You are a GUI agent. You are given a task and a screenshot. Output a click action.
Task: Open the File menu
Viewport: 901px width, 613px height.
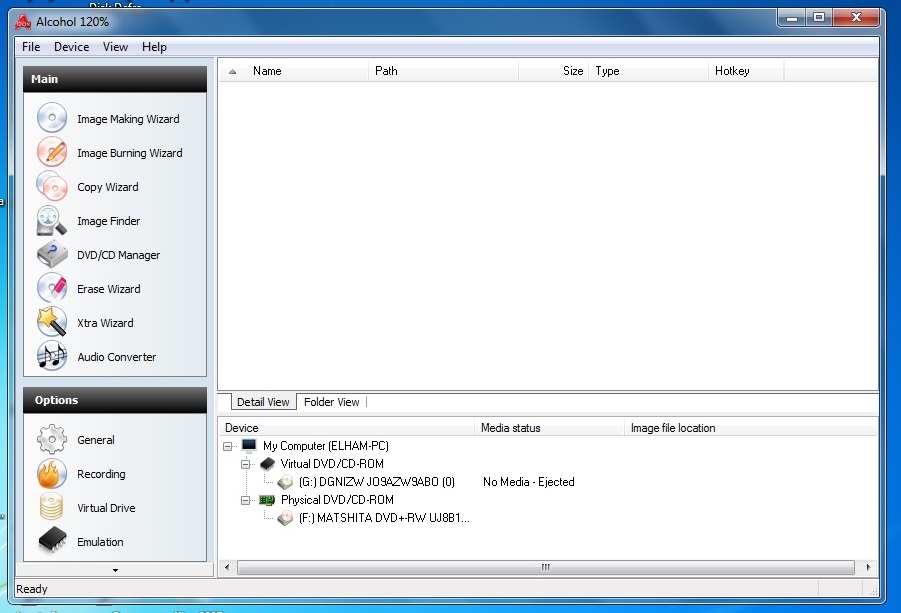tap(31, 47)
